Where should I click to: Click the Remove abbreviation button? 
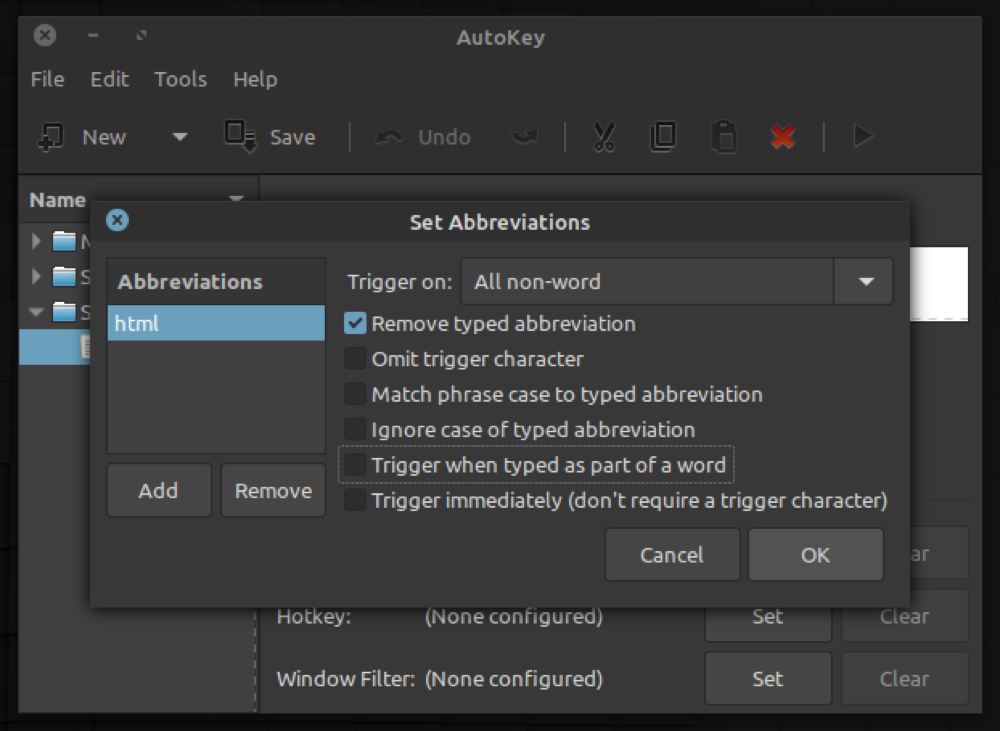coord(273,490)
